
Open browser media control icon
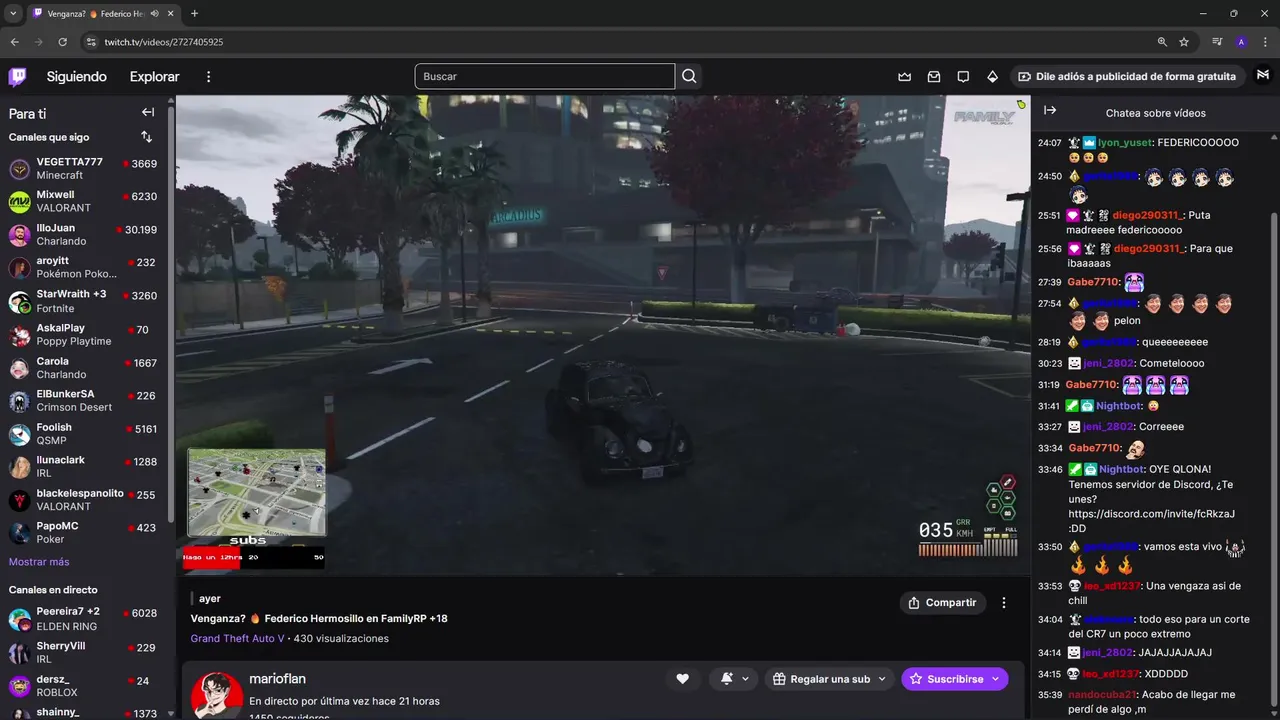click(x=1217, y=42)
